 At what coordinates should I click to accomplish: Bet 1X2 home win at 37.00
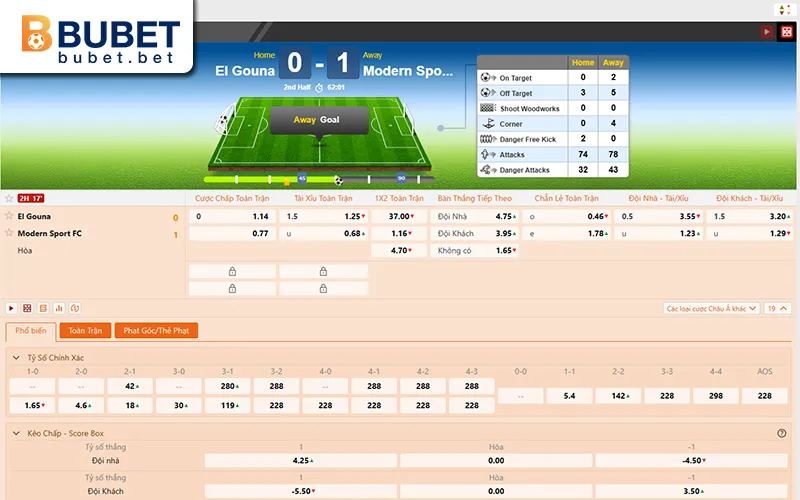pyautogui.click(x=399, y=216)
